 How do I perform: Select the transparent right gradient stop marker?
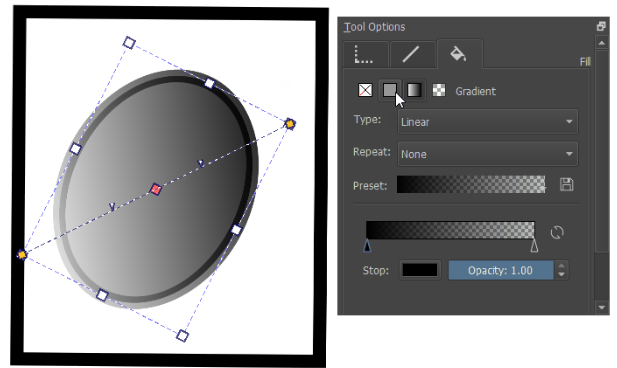(x=534, y=246)
